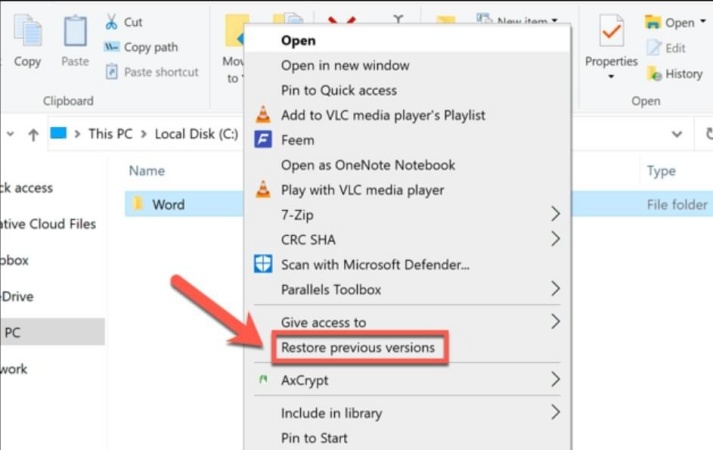Image resolution: width=713 pixels, height=450 pixels.
Task: Choose Open in the context menu
Action: [x=407, y=40]
